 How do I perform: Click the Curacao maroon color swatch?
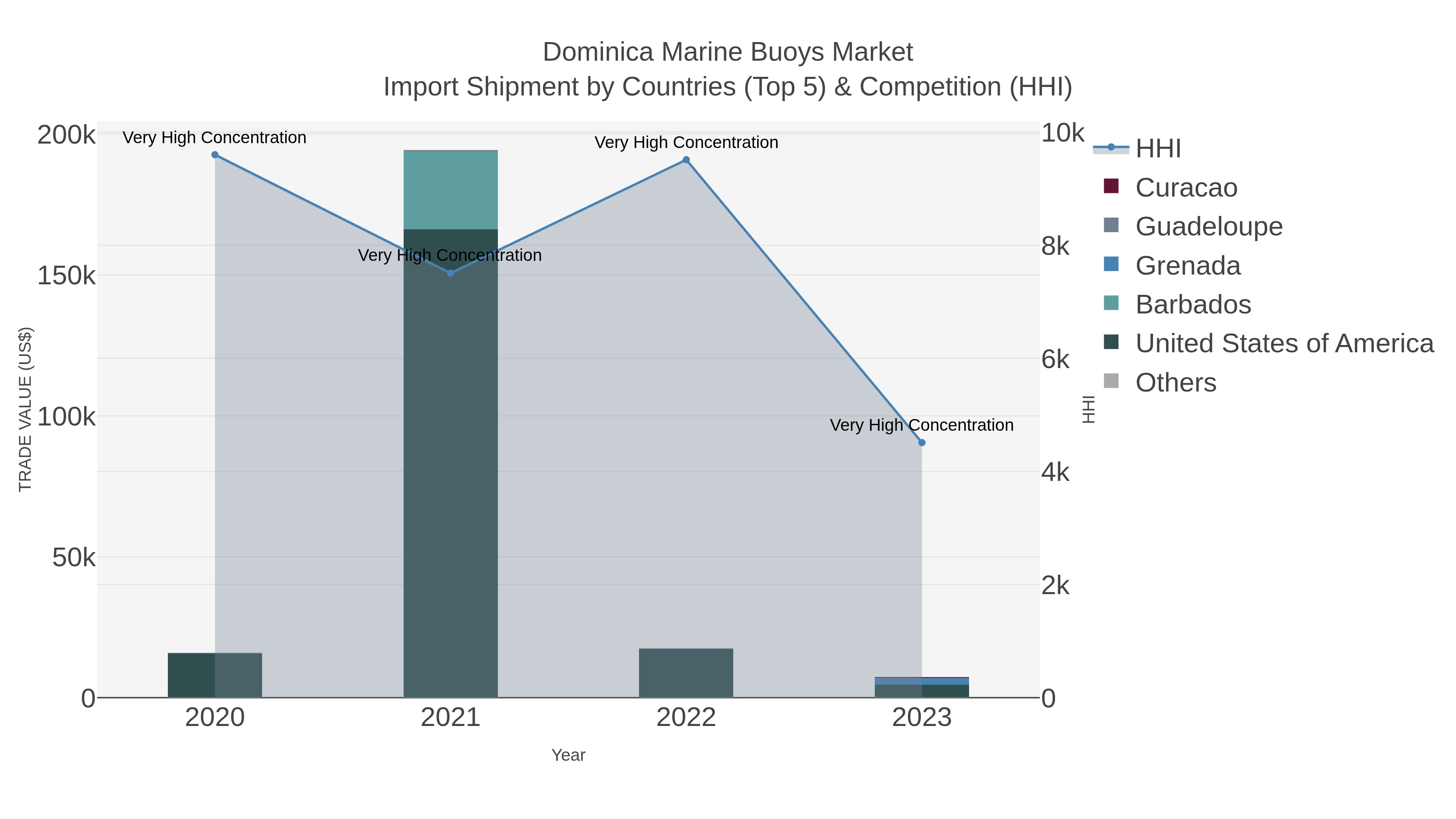1111,186
